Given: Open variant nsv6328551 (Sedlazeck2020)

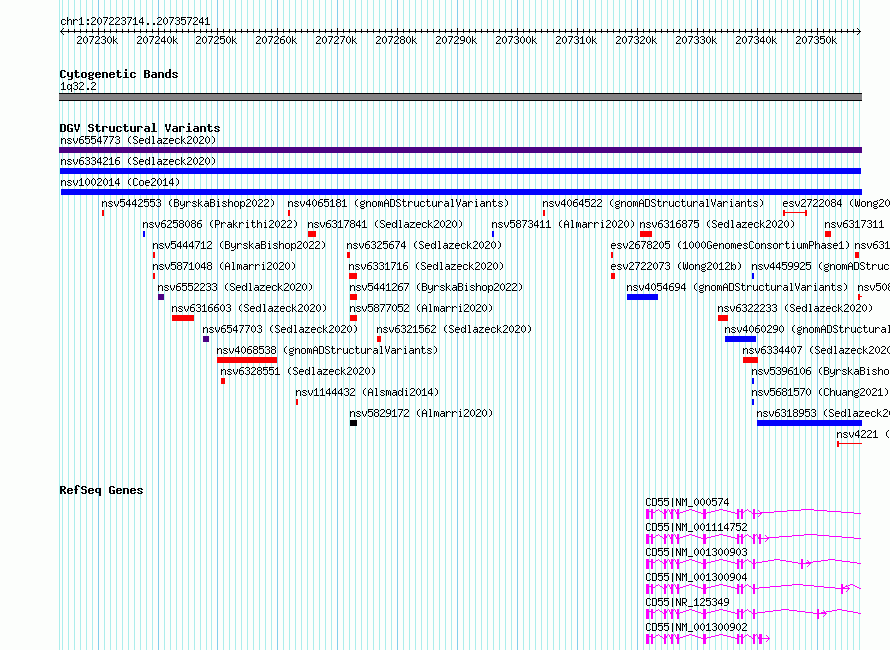Looking at the screenshot, I should click(298, 371).
